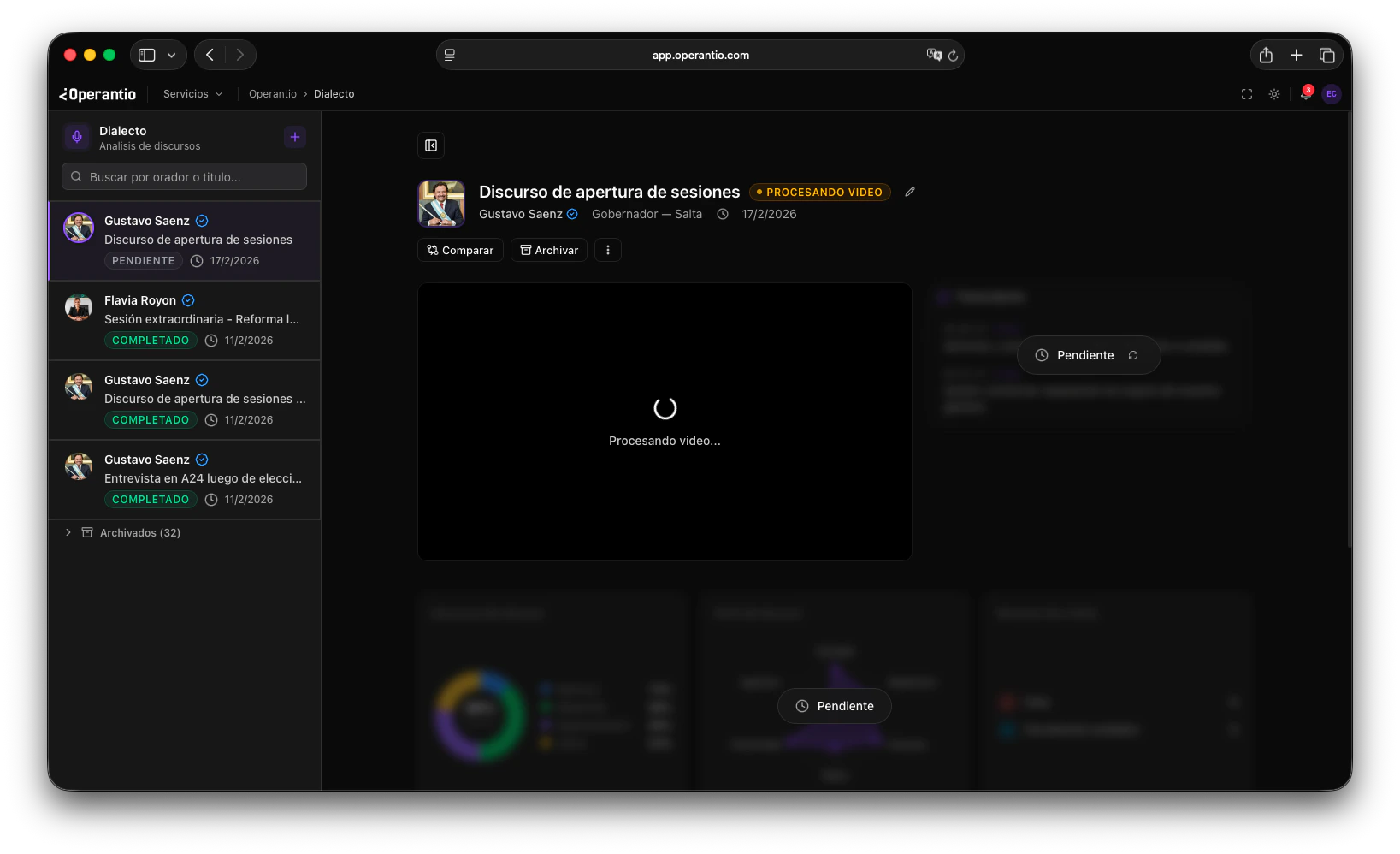The height and width of the screenshot is (854, 1400).
Task: Click the speaker photo in speech header
Action: [x=441, y=204]
